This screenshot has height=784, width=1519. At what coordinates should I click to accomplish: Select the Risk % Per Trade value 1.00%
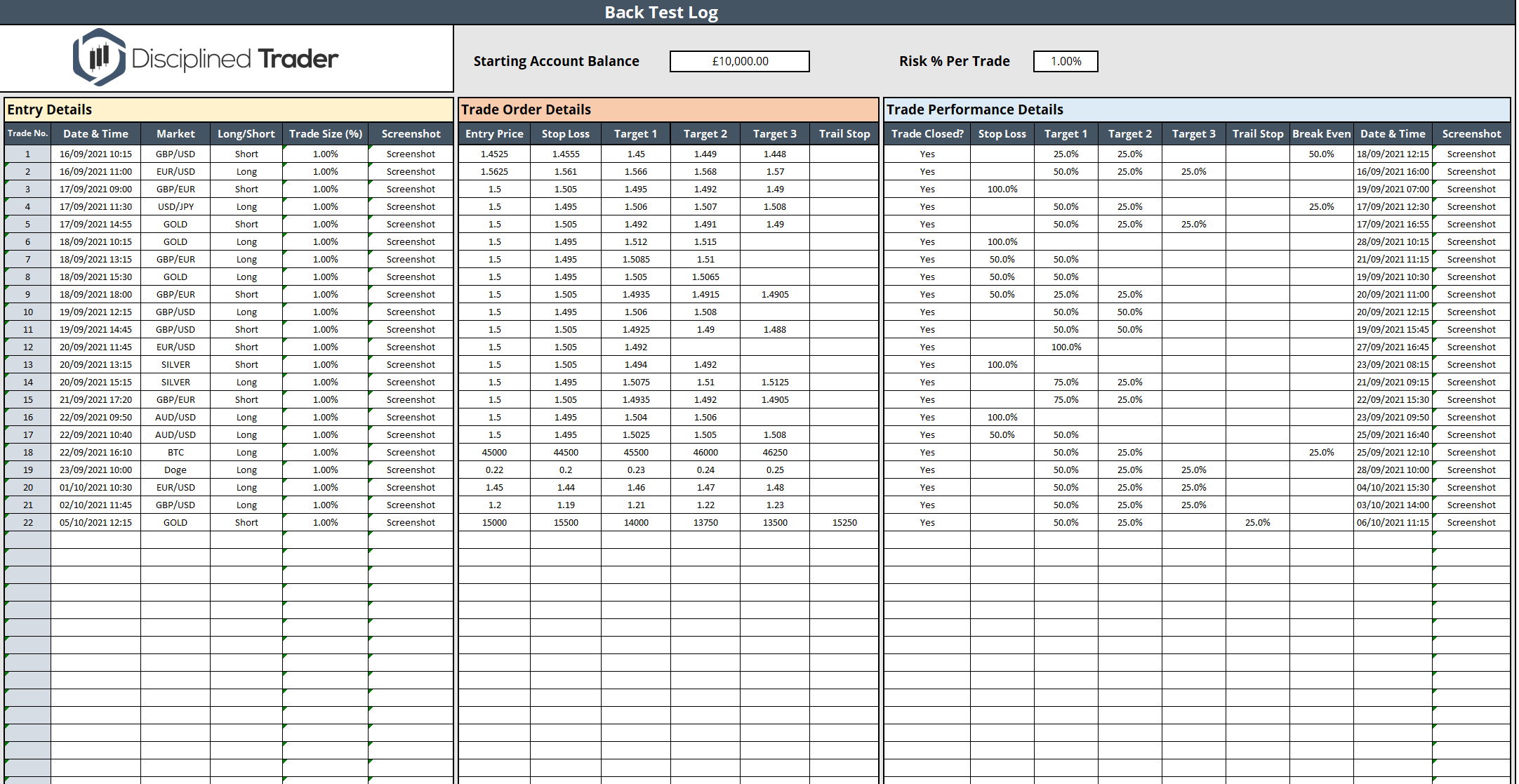point(1066,61)
